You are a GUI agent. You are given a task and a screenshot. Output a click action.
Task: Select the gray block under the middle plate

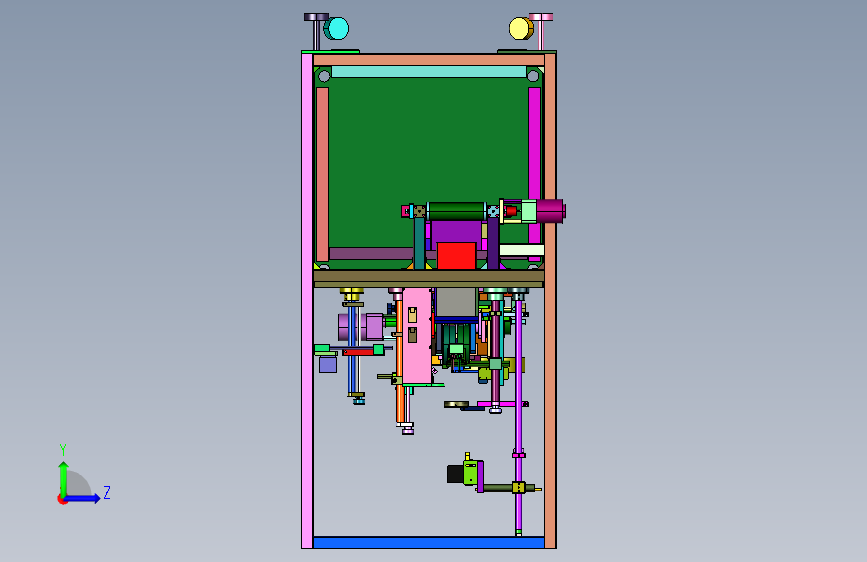pyautogui.click(x=456, y=302)
